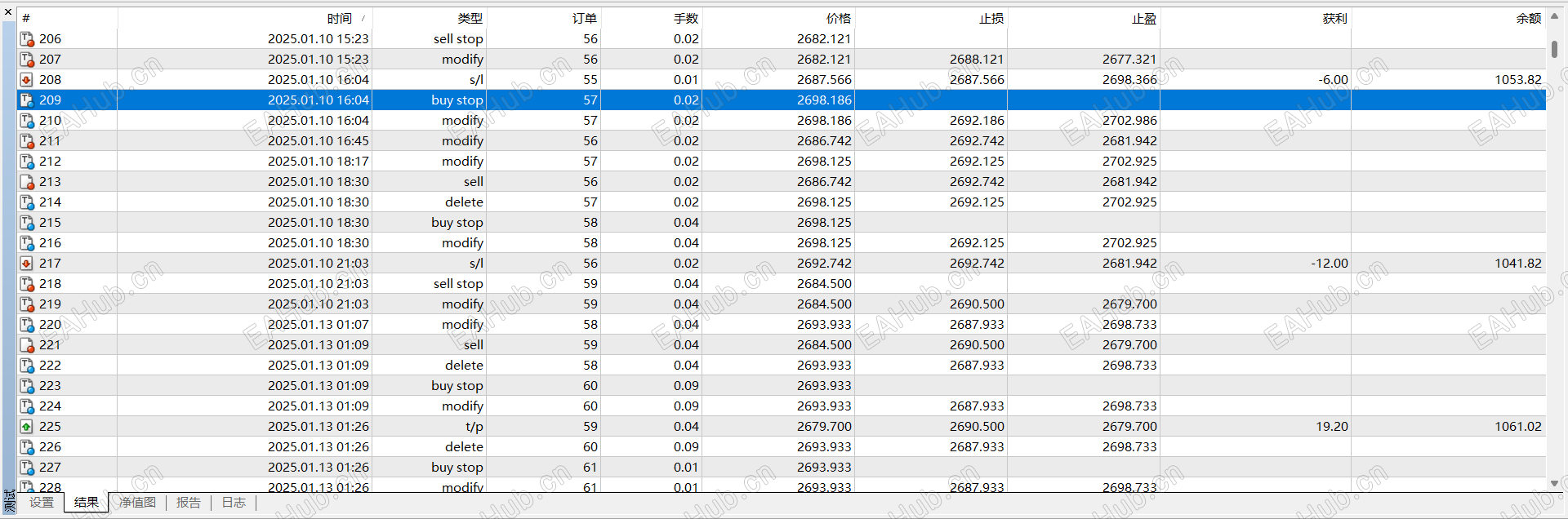Select the buy stop icon in row 209
The height and width of the screenshot is (519, 1568).
pos(27,100)
